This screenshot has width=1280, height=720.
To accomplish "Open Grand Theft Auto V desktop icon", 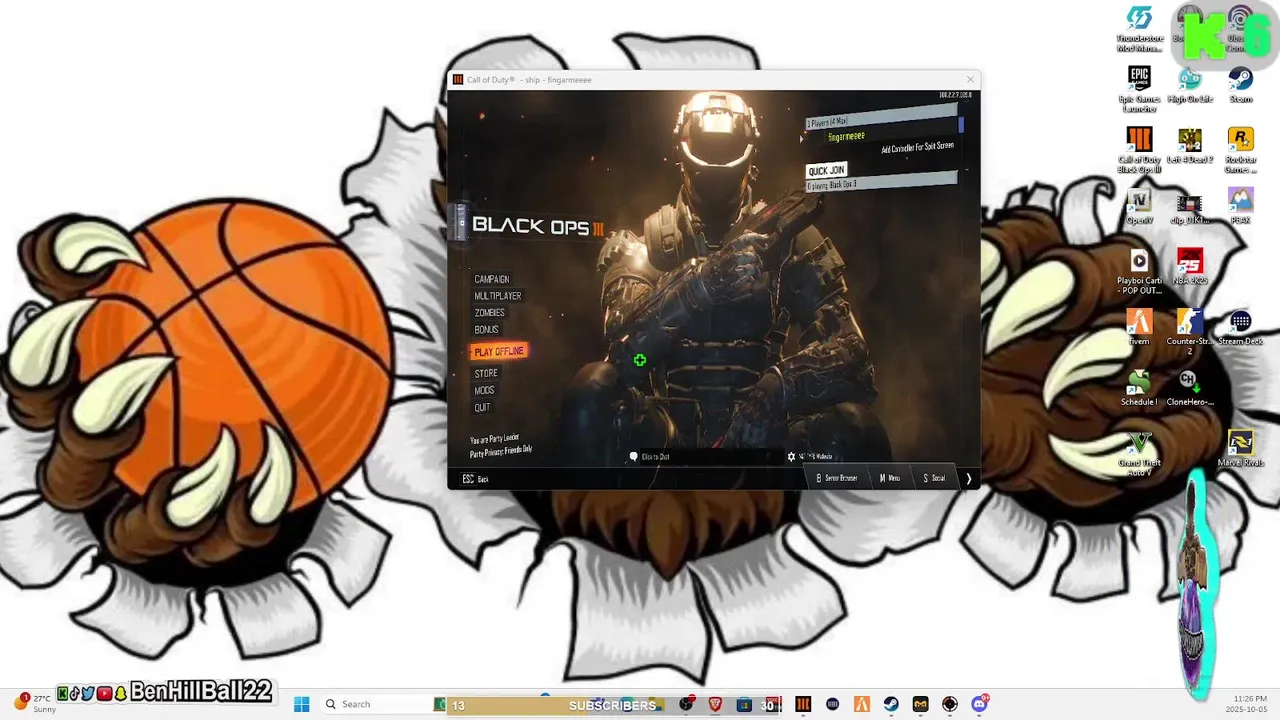I will 1139,454.
